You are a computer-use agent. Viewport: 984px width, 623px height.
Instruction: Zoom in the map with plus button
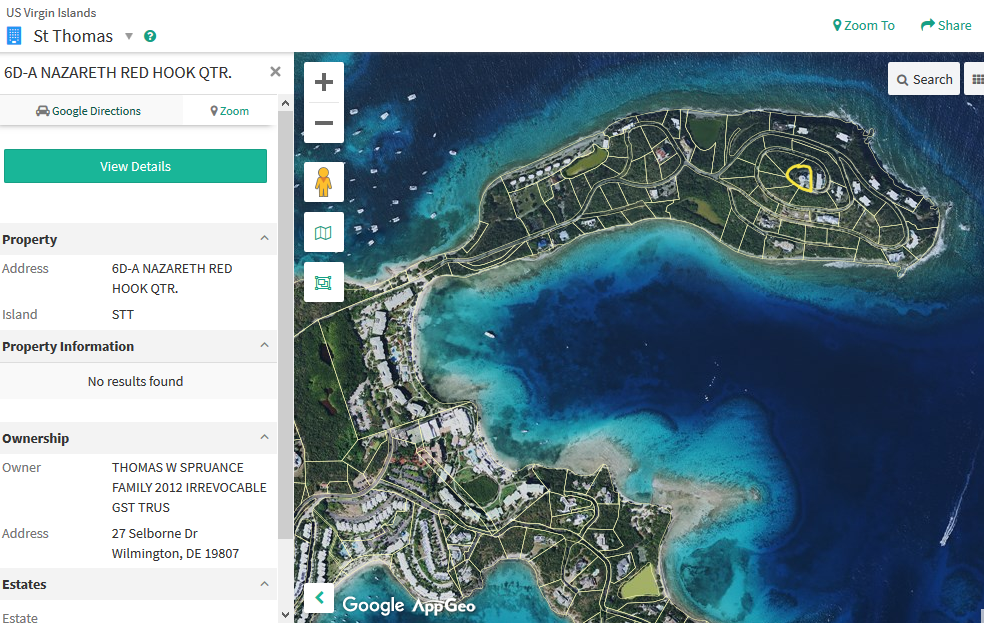tap(324, 82)
